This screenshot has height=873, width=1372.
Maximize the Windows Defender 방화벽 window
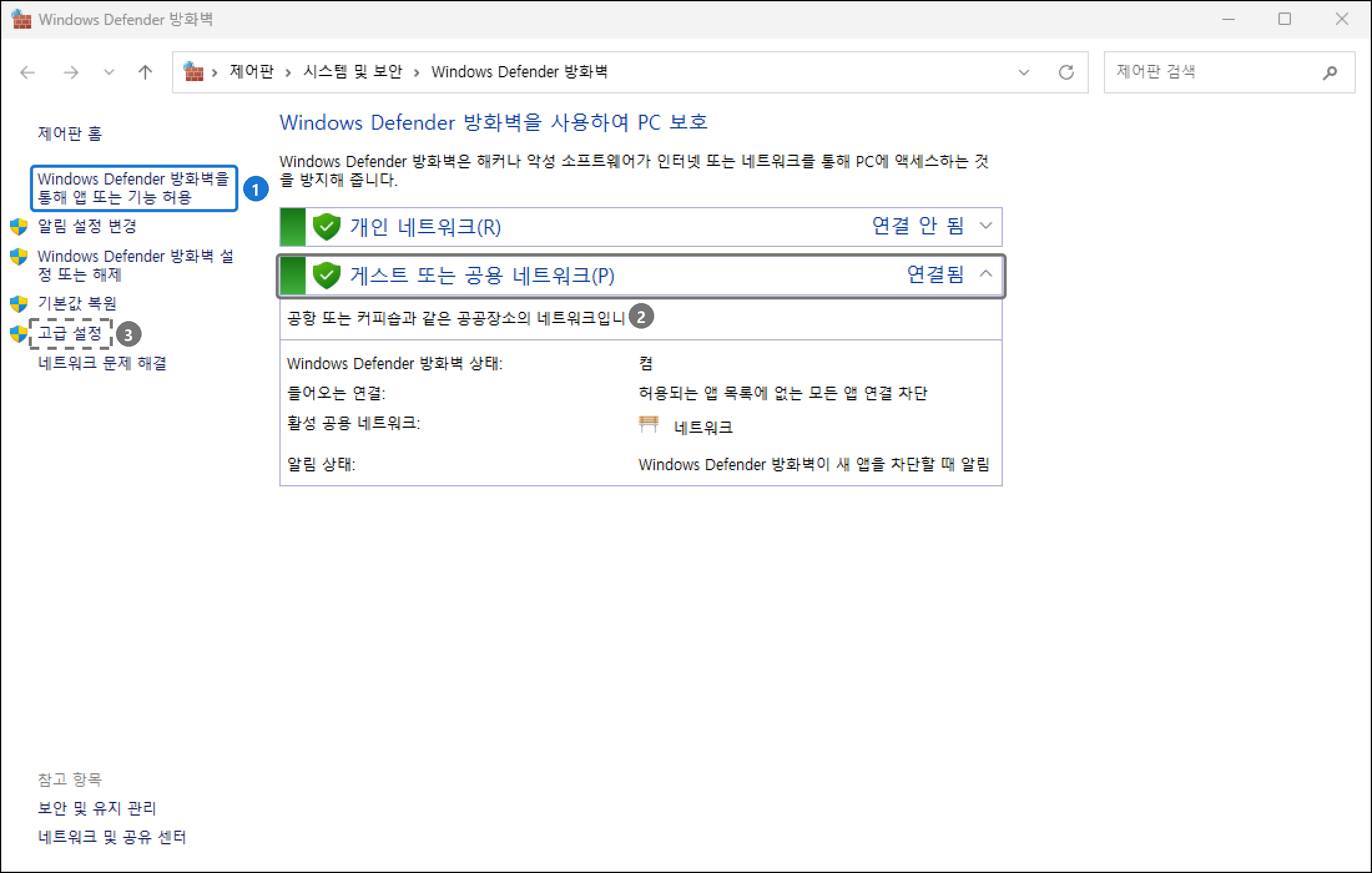tap(1285, 19)
